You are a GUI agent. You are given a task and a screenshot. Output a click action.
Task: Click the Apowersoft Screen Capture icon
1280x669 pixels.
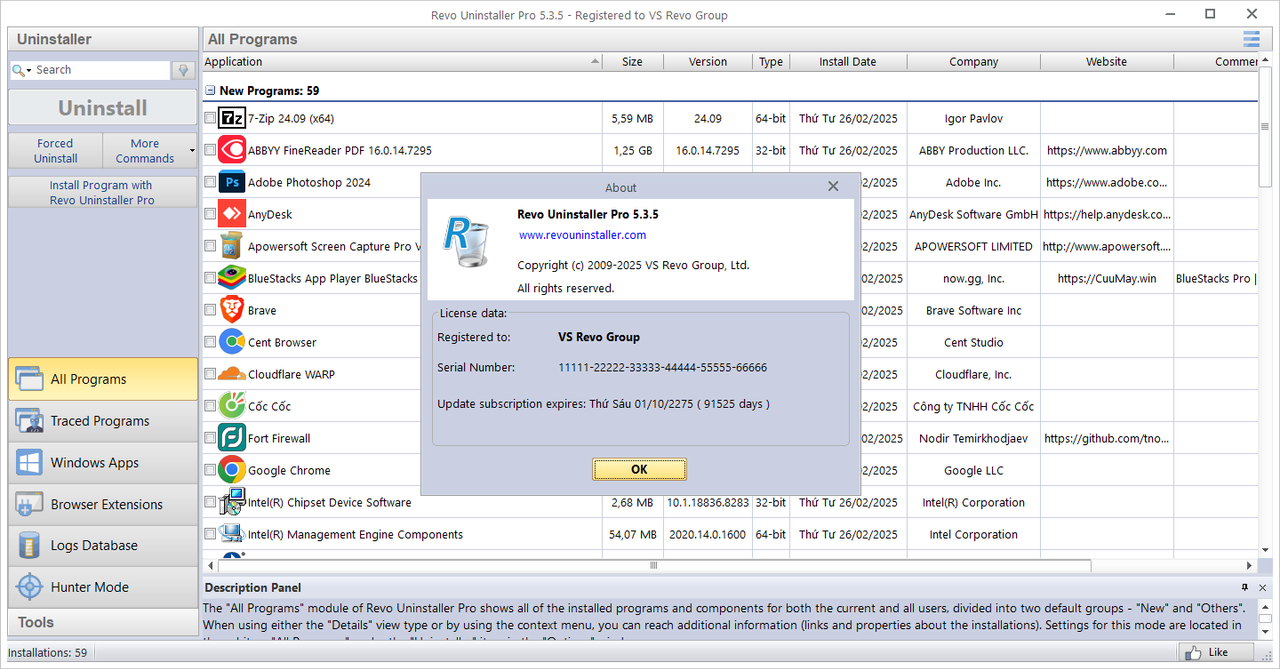[231, 246]
